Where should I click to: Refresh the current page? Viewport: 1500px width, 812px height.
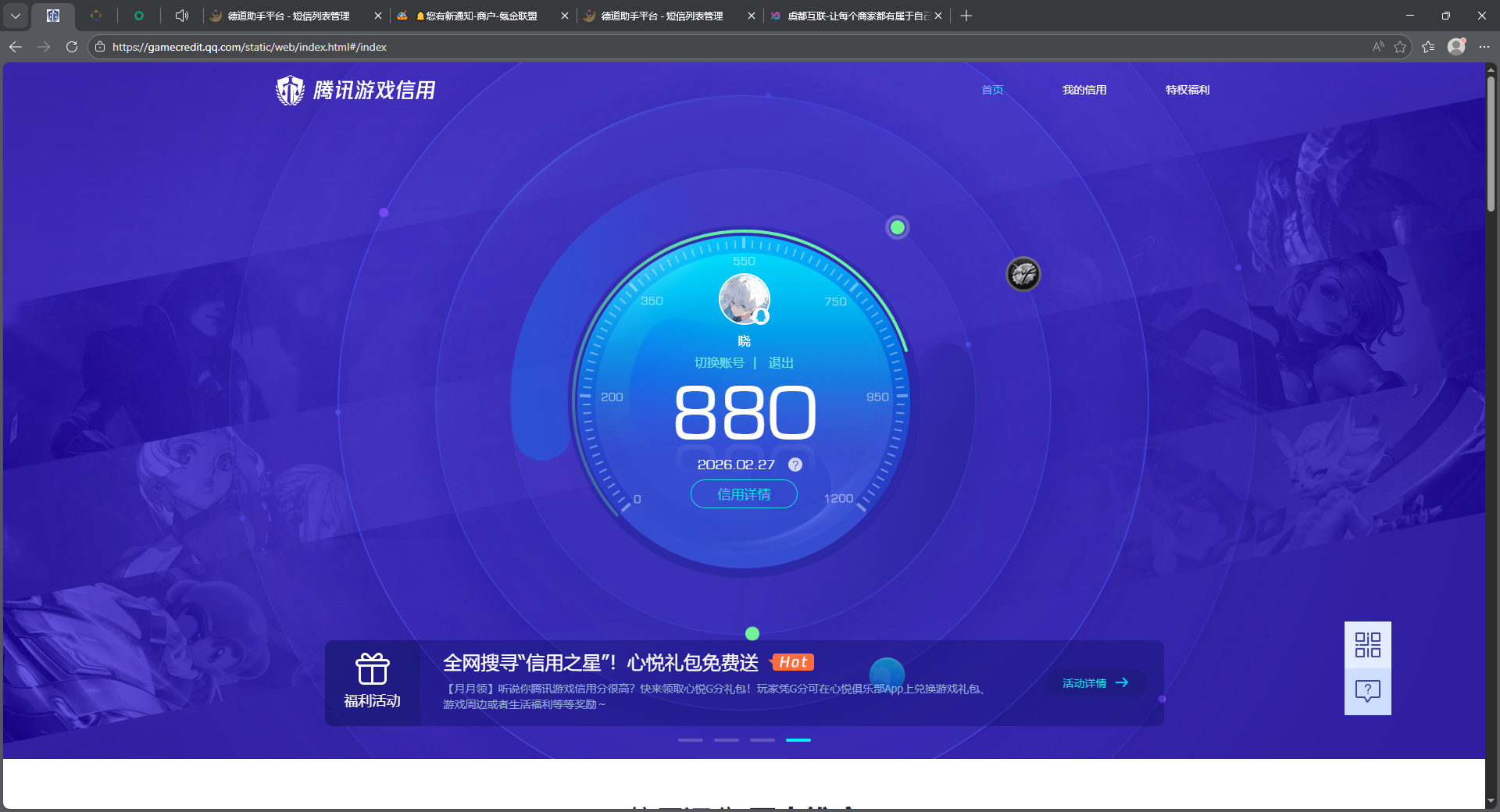point(72,47)
